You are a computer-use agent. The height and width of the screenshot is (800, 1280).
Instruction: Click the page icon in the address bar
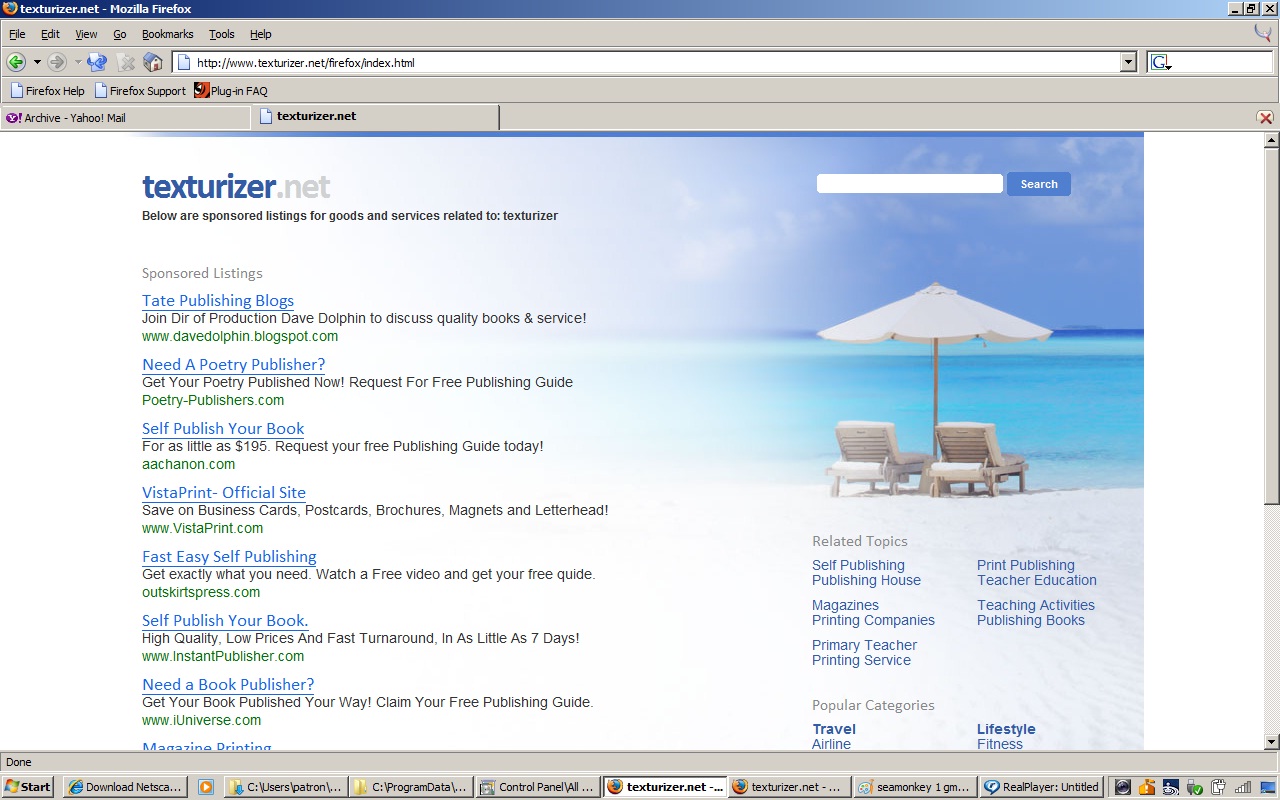tap(183, 62)
